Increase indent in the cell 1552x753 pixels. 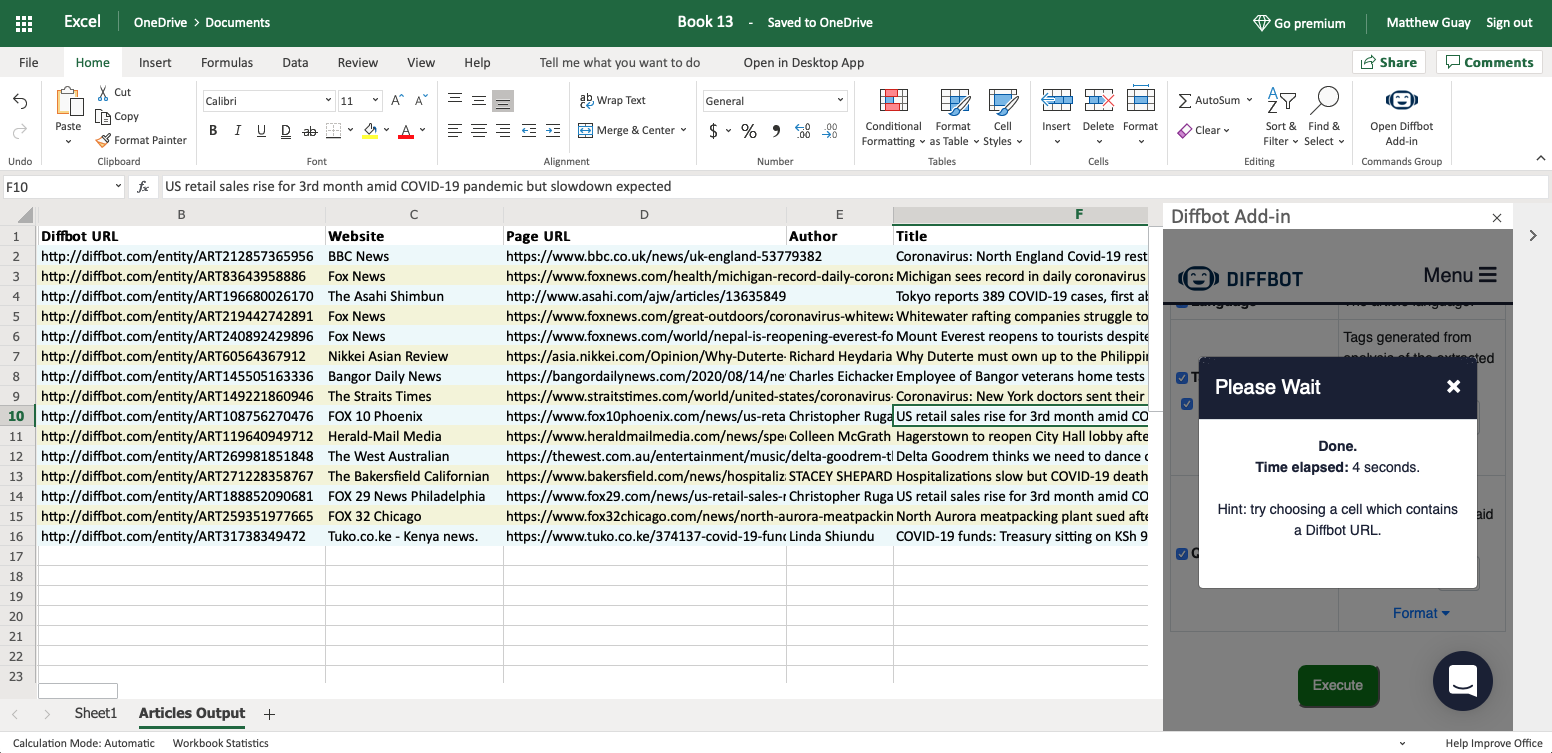(x=551, y=130)
